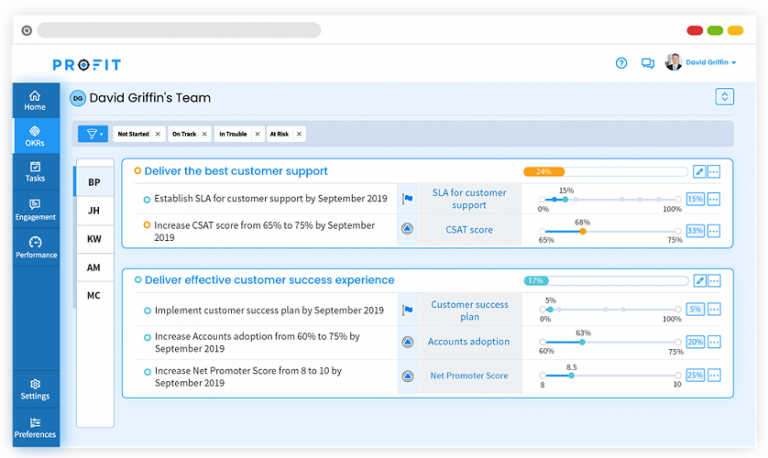768x458 pixels.
Task: Click the edit pencil for customer support objective
Action: pyautogui.click(x=700, y=172)
